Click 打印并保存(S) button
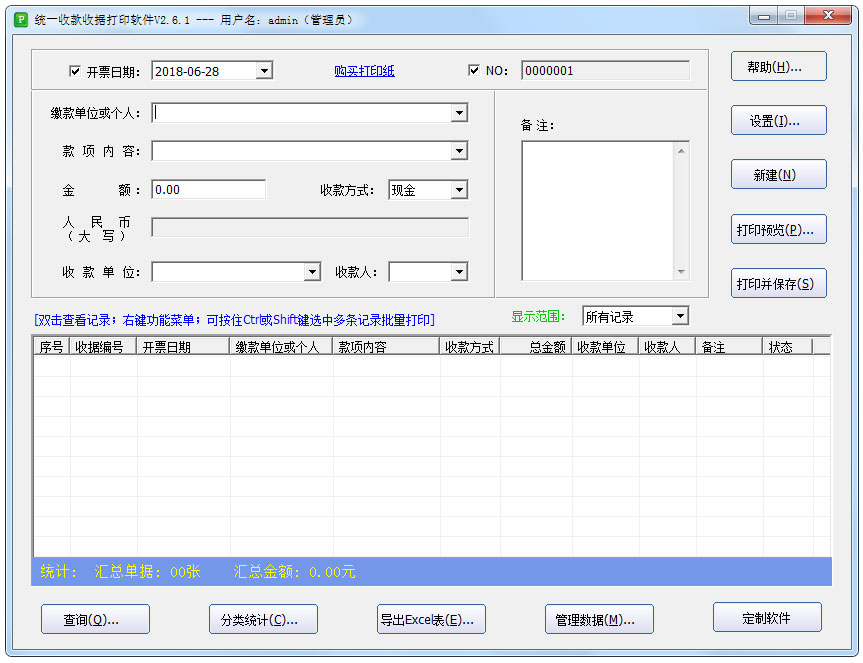This screenshot has width=863, height=663. pyautogui.click(x=778, y=283)
